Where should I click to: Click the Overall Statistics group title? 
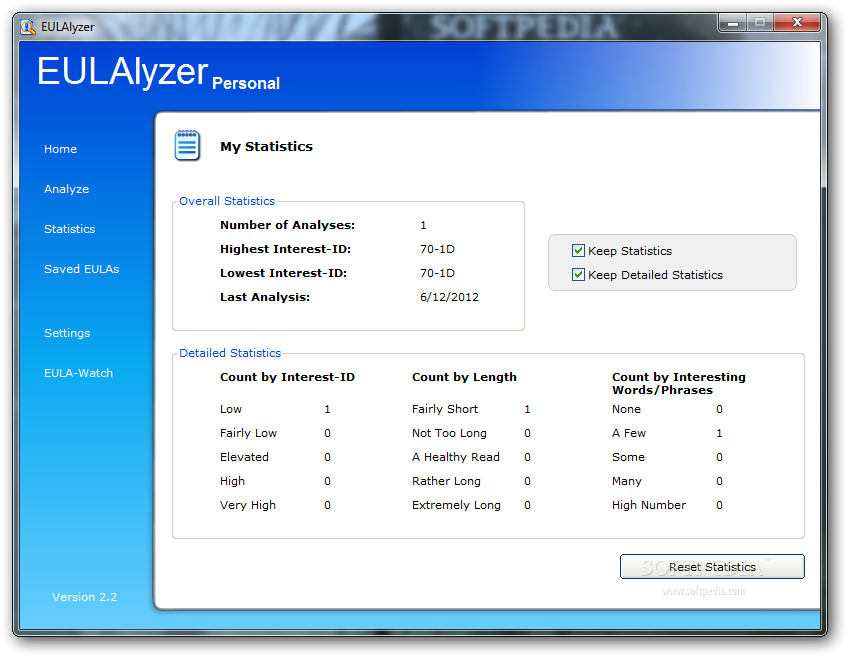pos(227,201)
